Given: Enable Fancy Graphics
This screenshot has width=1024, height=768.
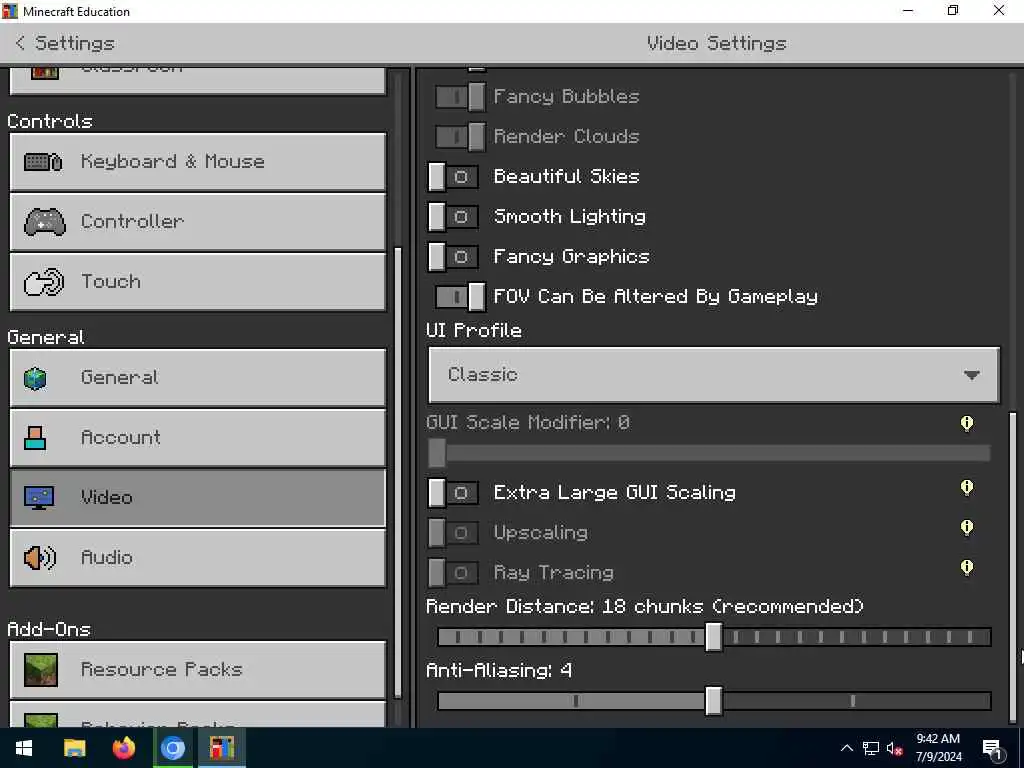Looking at the screenshot, I should pyautogui.click(x=453, y=257).
